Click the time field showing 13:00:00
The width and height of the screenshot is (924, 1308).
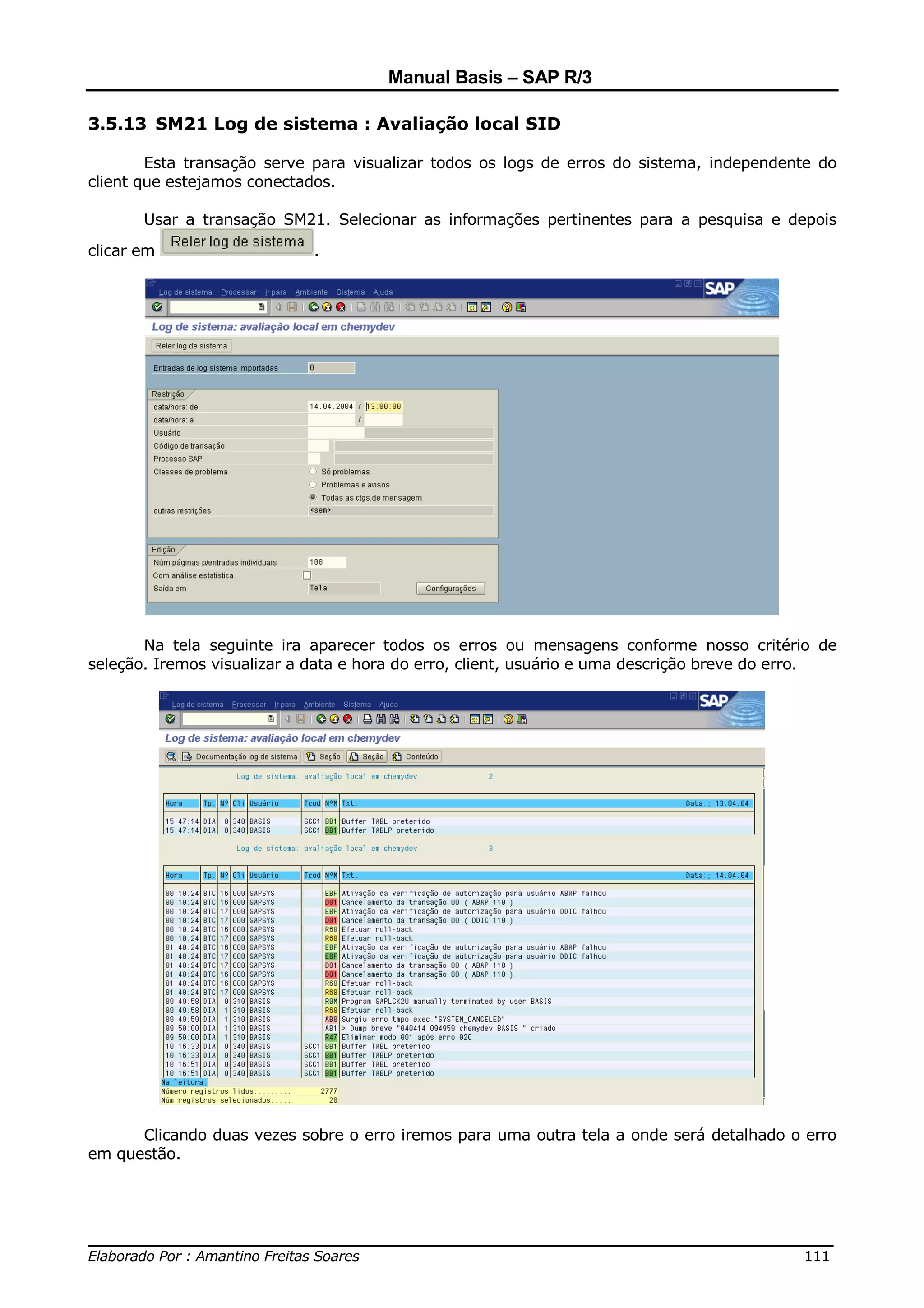(383, 407)
